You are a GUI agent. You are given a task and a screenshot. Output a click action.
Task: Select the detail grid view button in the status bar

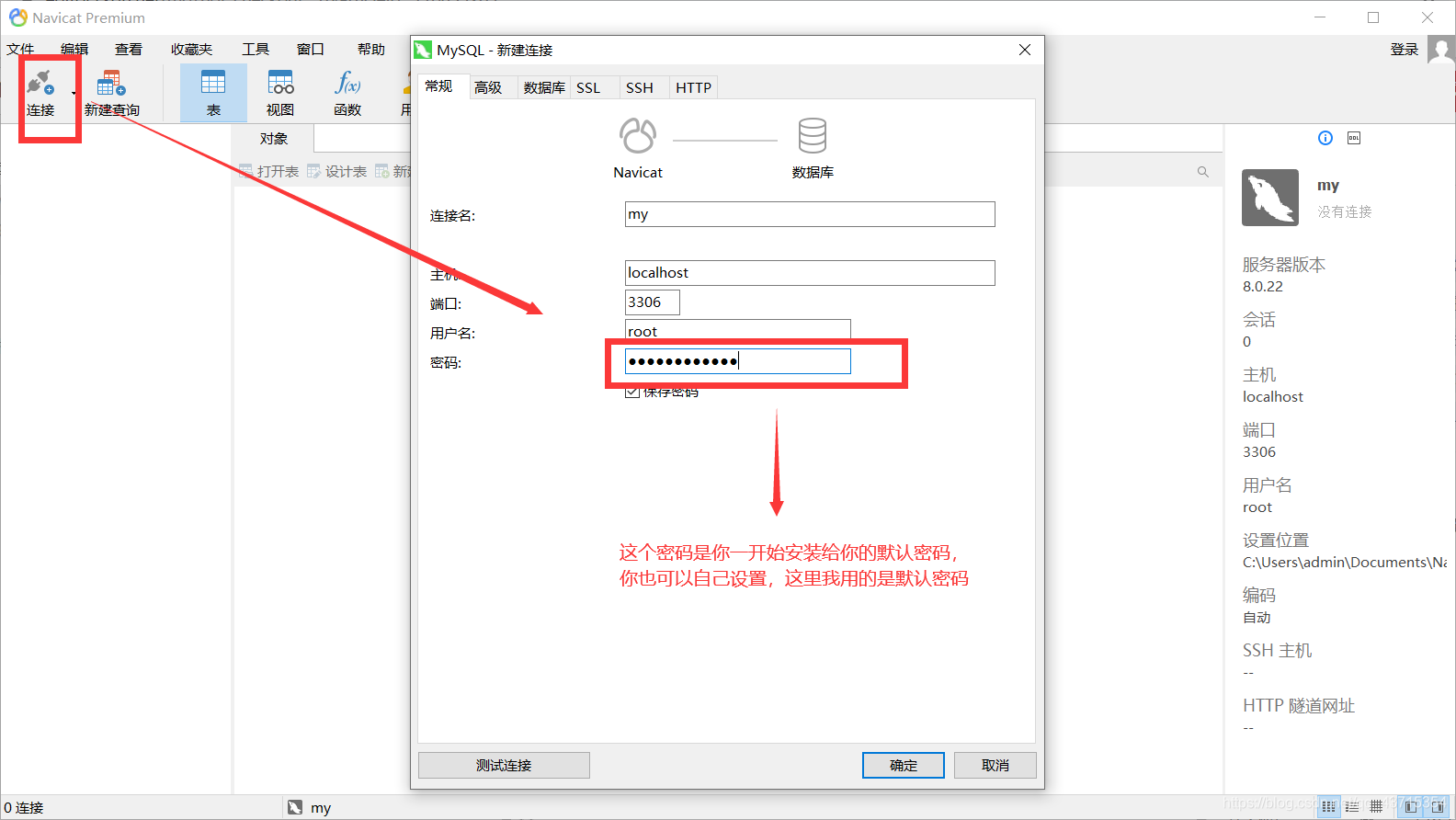click(x=1376, y=807)
